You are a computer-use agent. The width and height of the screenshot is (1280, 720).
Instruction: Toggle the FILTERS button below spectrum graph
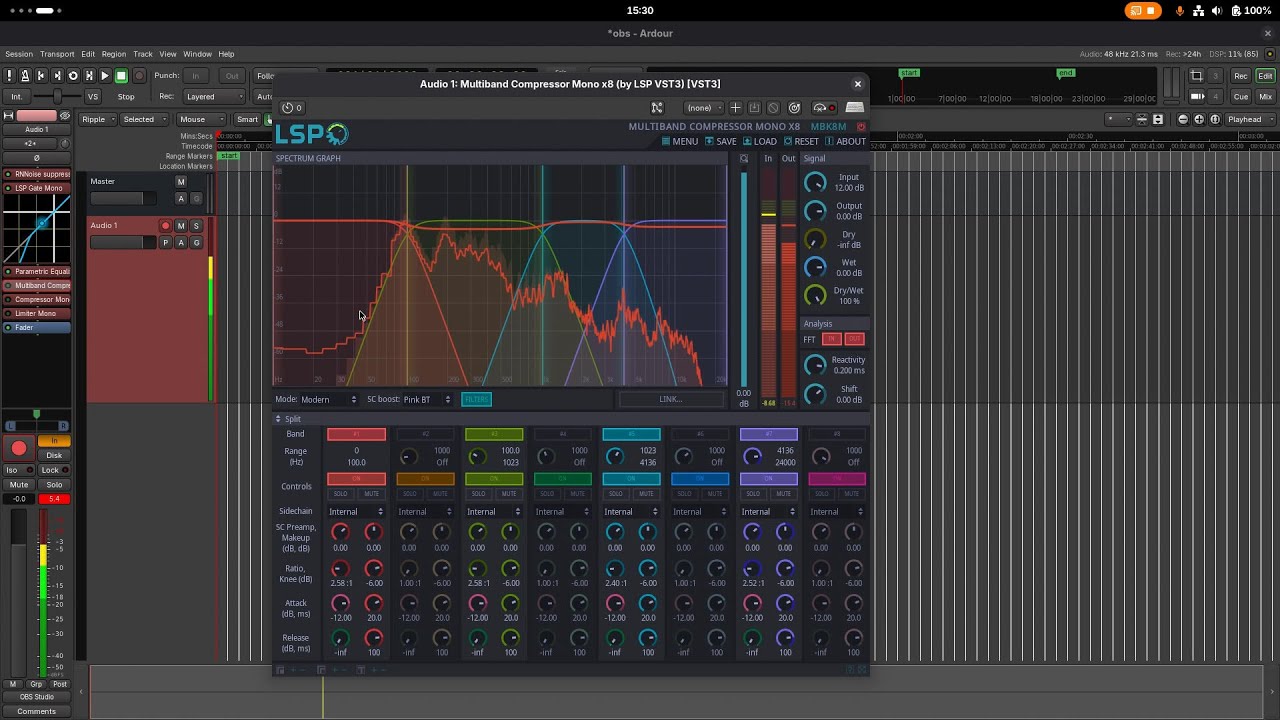click(x=476, y=399)
